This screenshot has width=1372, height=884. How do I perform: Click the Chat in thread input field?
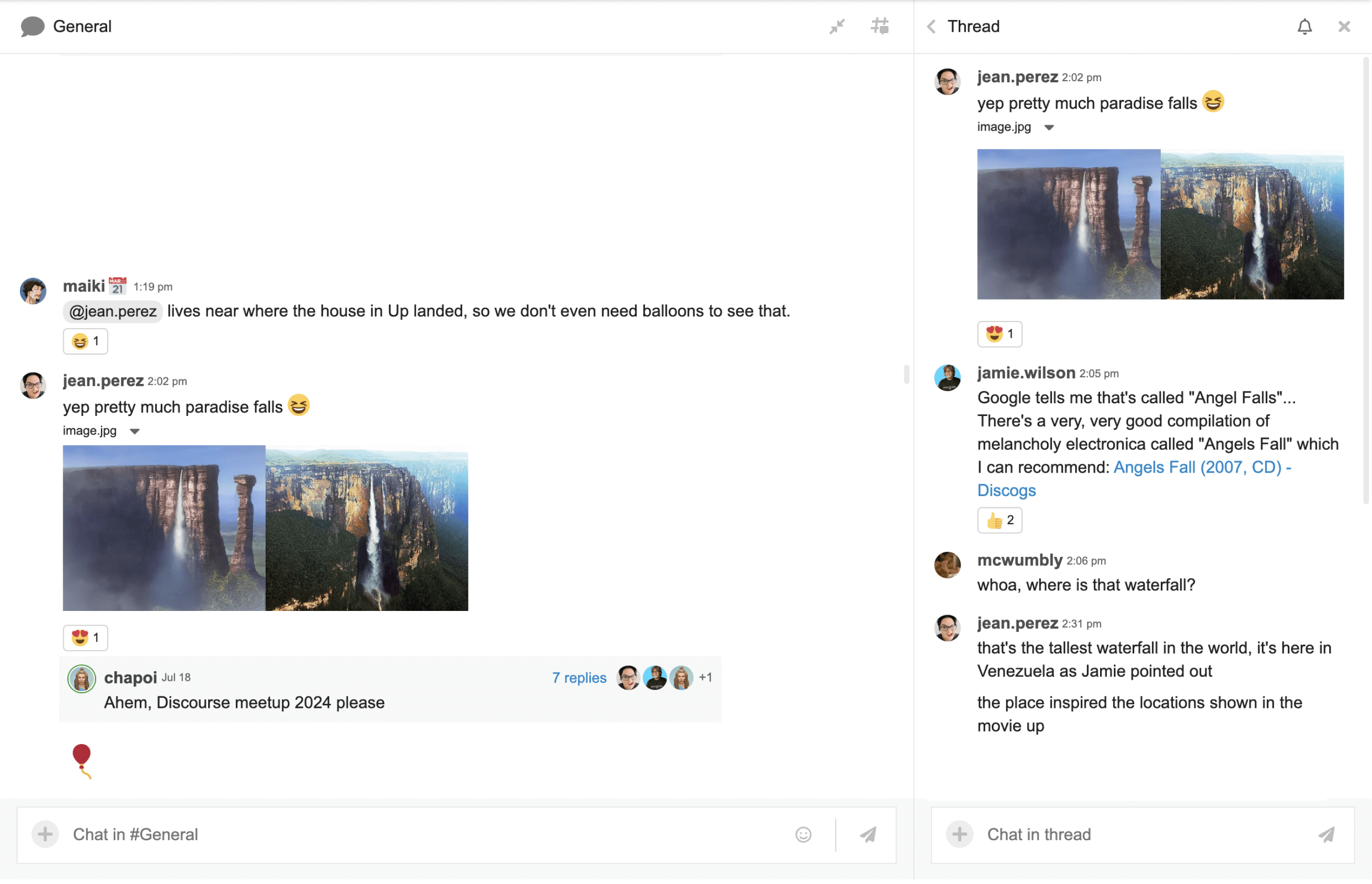pos(1090,834)
